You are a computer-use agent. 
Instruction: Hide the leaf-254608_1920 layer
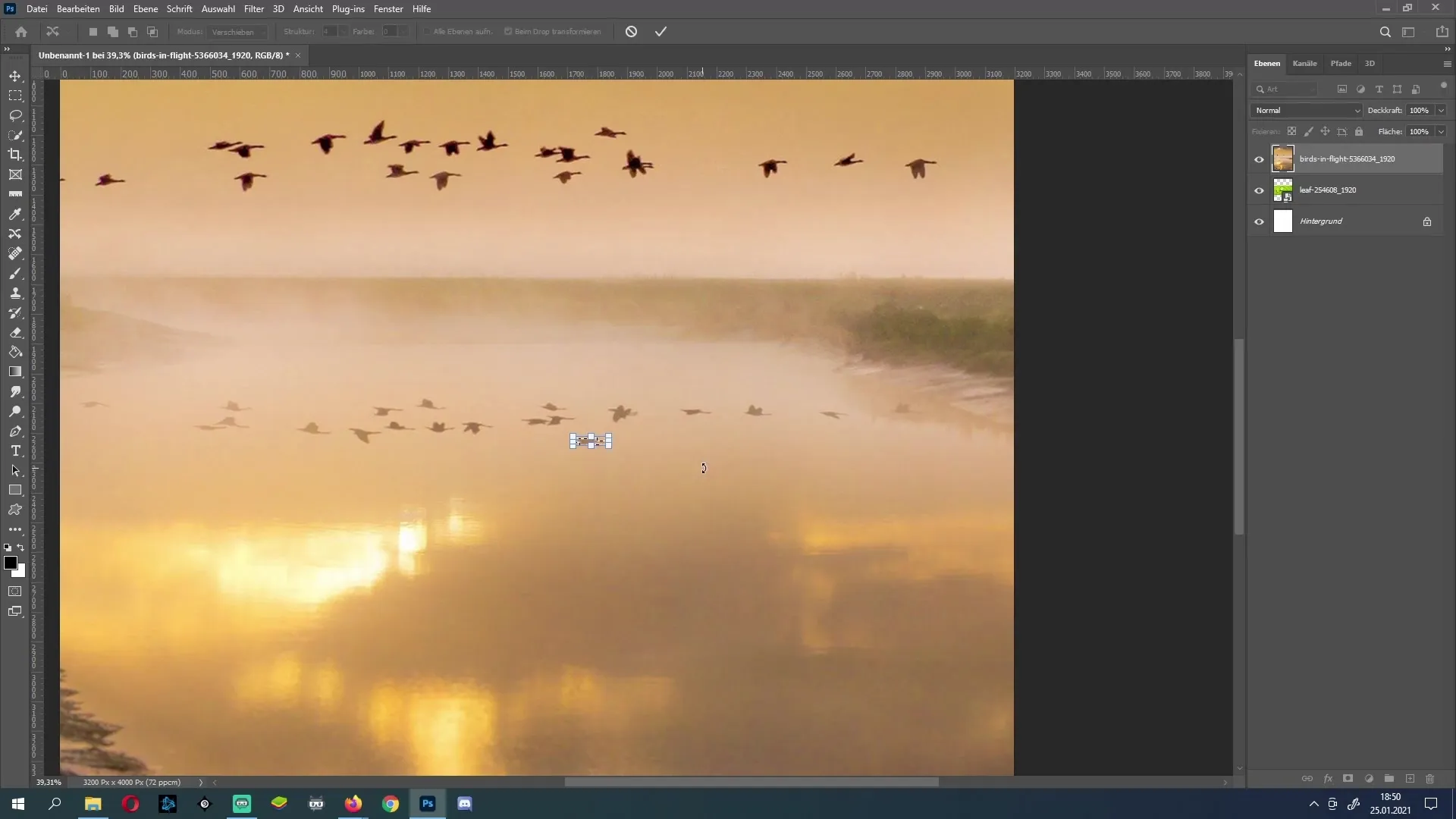(1259, 190)
